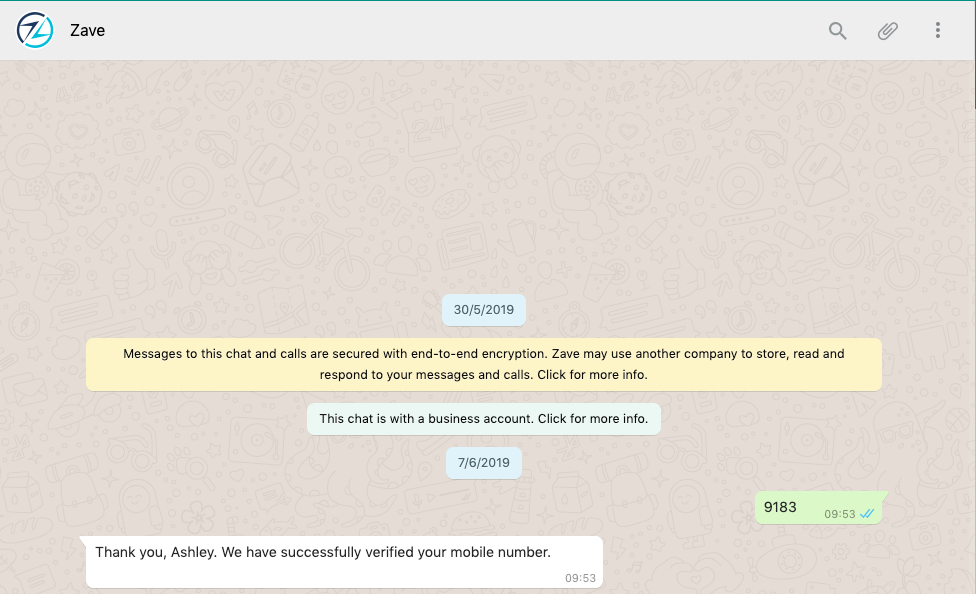
Task: Click the blue read receipt double-check
Action: tap(867, 514)
